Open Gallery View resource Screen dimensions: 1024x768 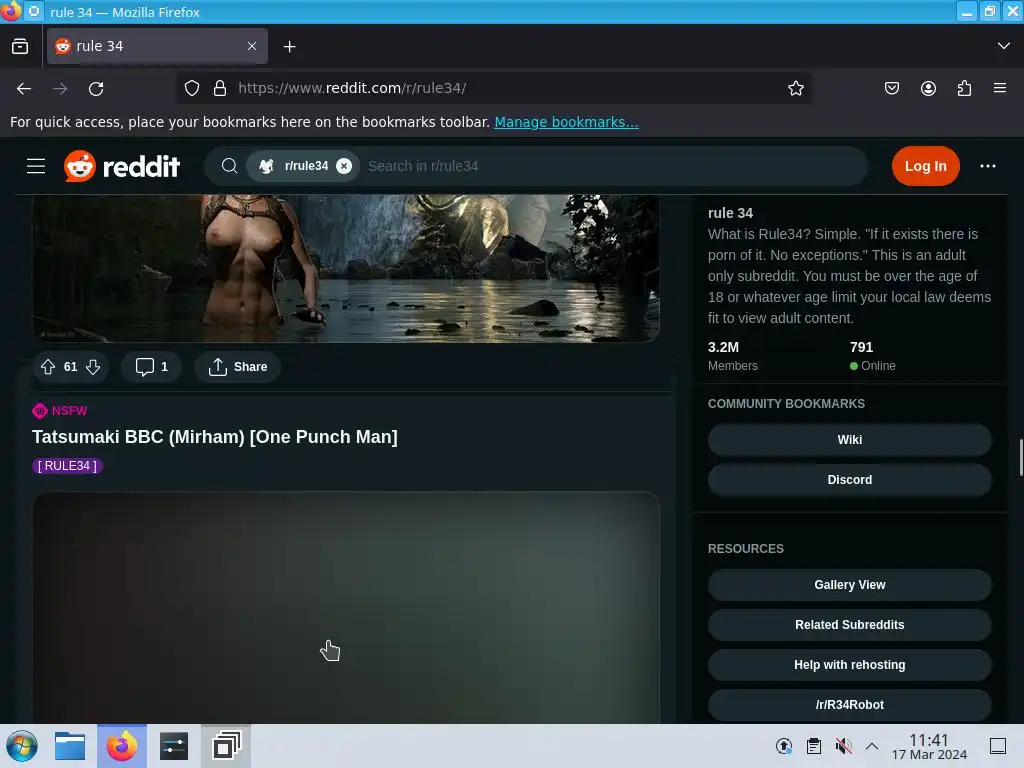point(850,584)
